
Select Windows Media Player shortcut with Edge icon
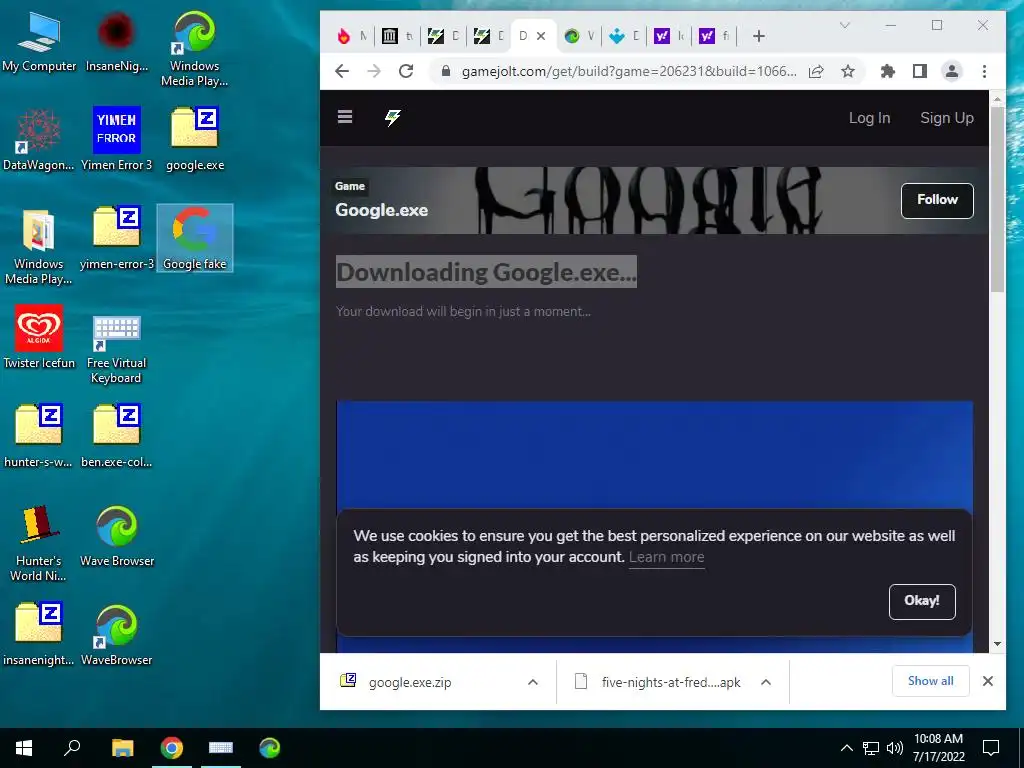(194, 49)
